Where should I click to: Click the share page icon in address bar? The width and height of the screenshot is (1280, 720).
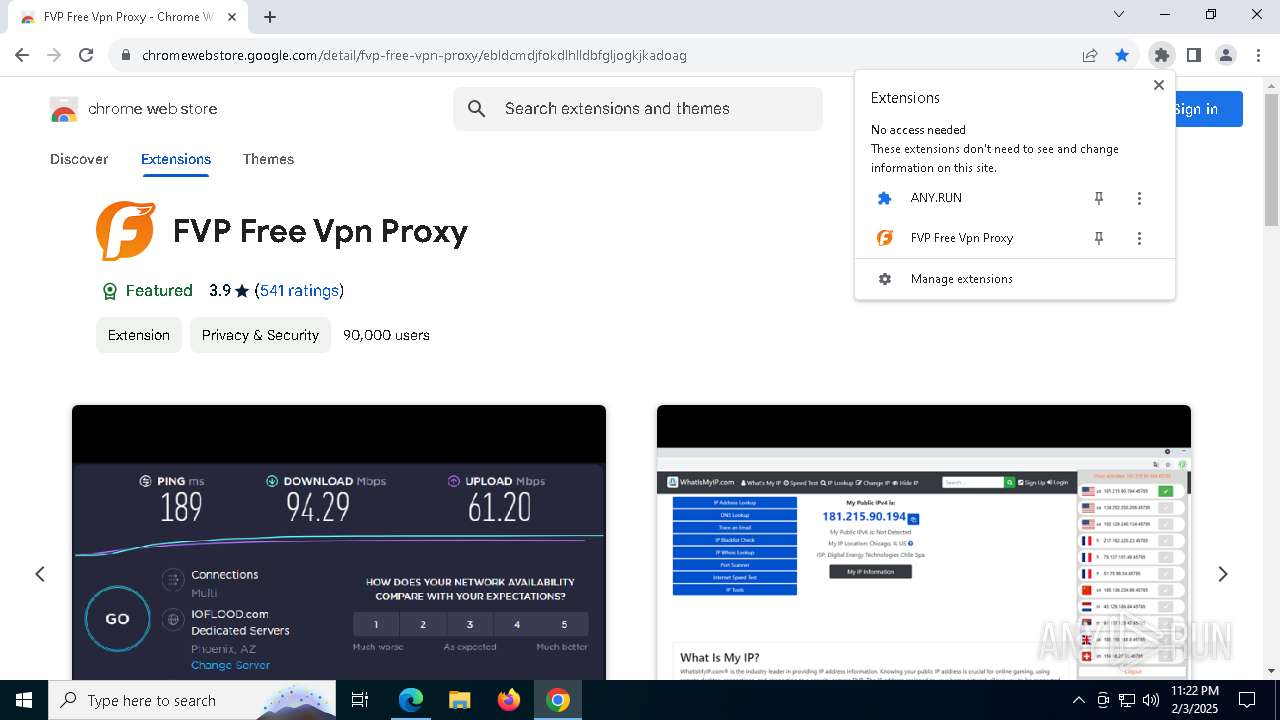coord(1090,55)
